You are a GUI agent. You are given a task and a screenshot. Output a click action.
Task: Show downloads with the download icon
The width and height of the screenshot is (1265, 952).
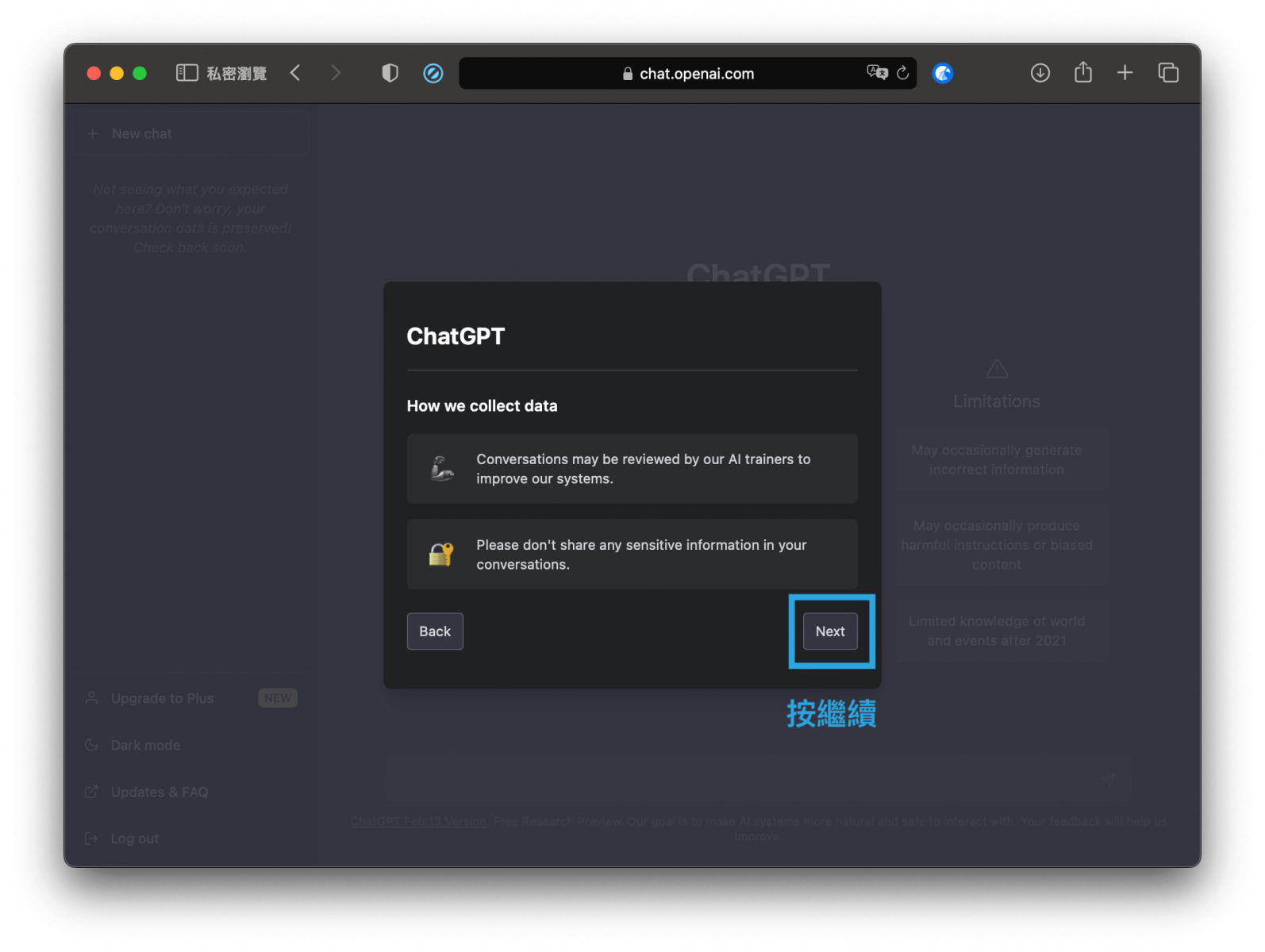(x=1040, y=73)
